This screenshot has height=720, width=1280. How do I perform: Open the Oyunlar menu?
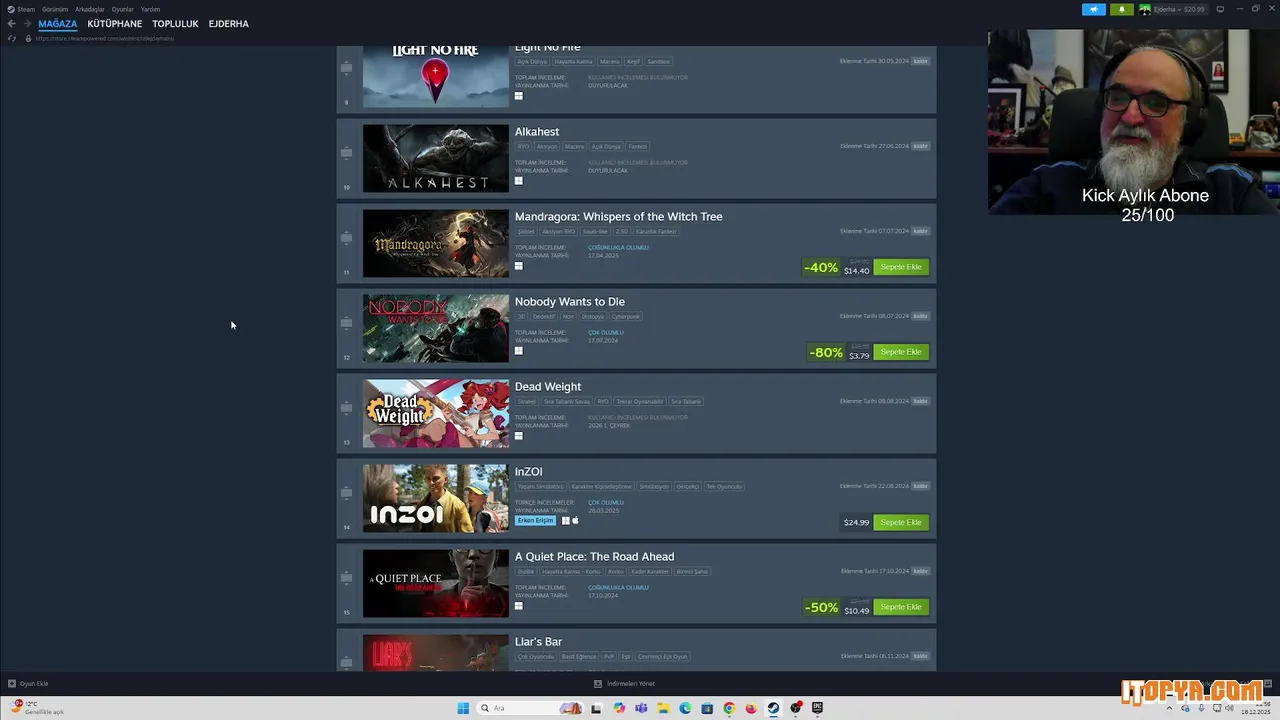(x=123, y=9)
